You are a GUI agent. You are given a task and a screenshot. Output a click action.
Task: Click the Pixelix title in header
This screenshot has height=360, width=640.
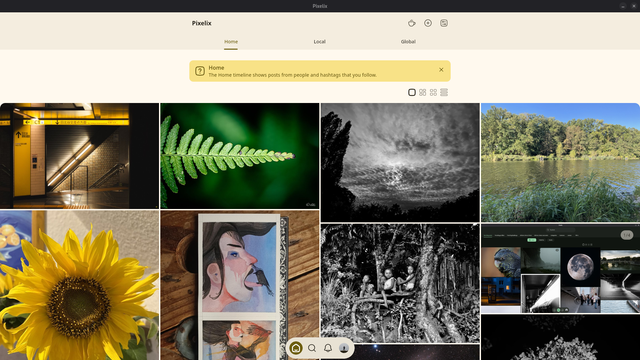(x=202, y=23)
